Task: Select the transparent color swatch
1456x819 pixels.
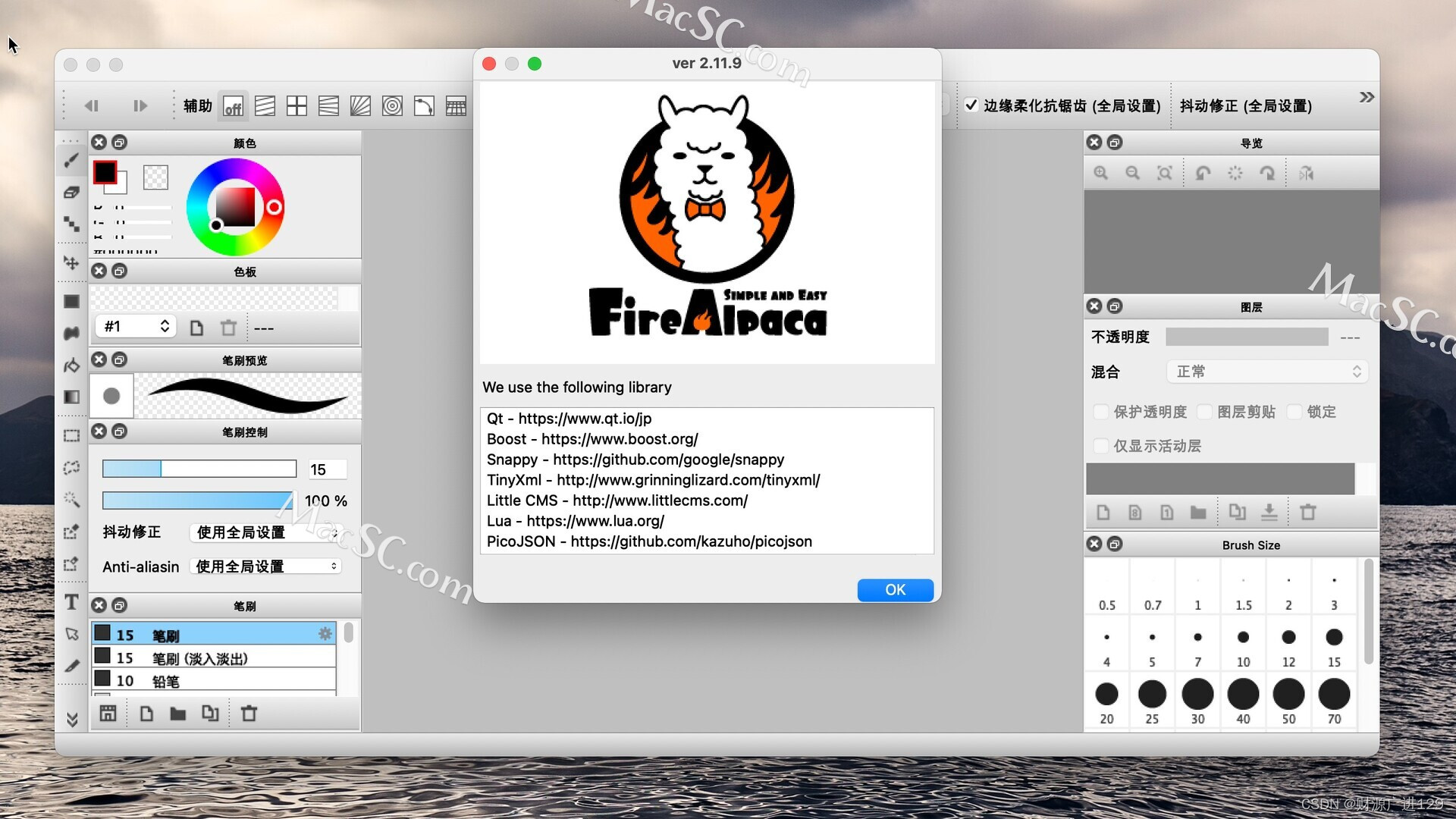Action: 155,177
